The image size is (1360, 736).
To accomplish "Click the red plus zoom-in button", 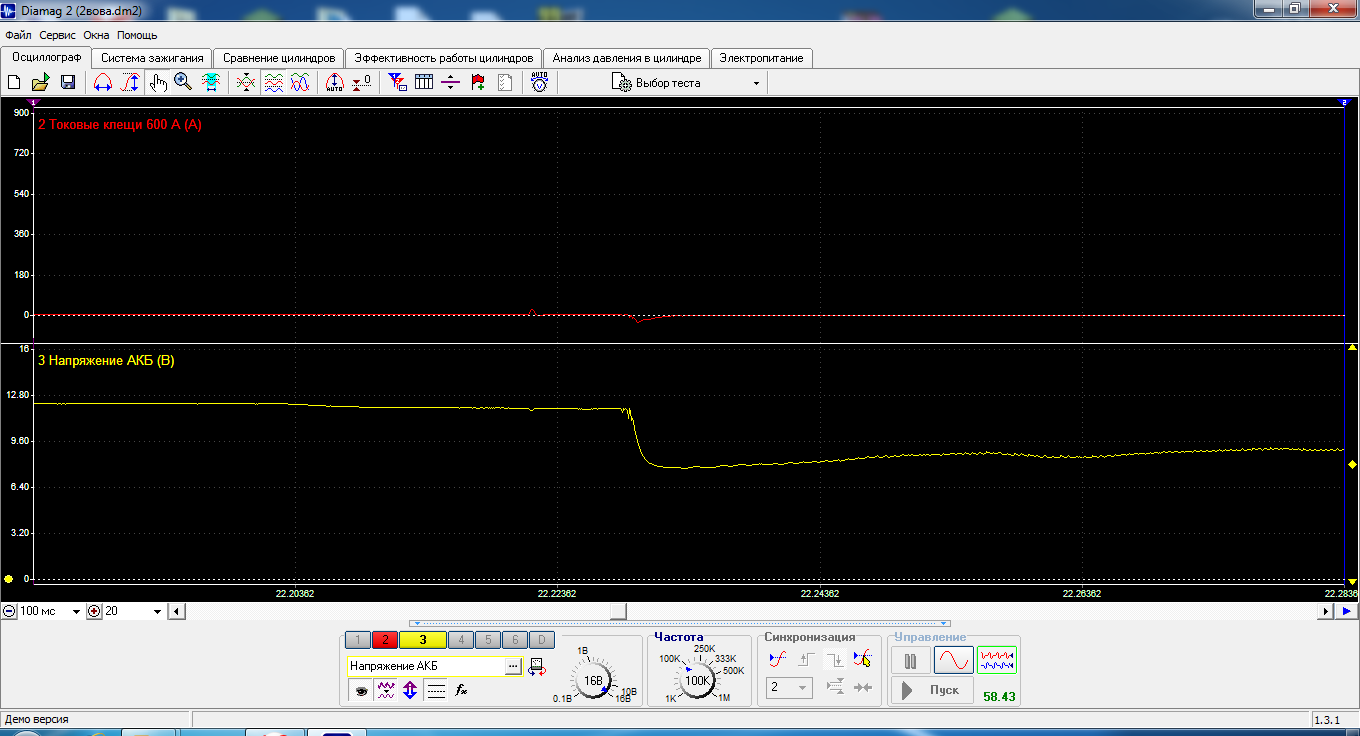I will click(x=94, y=611).
